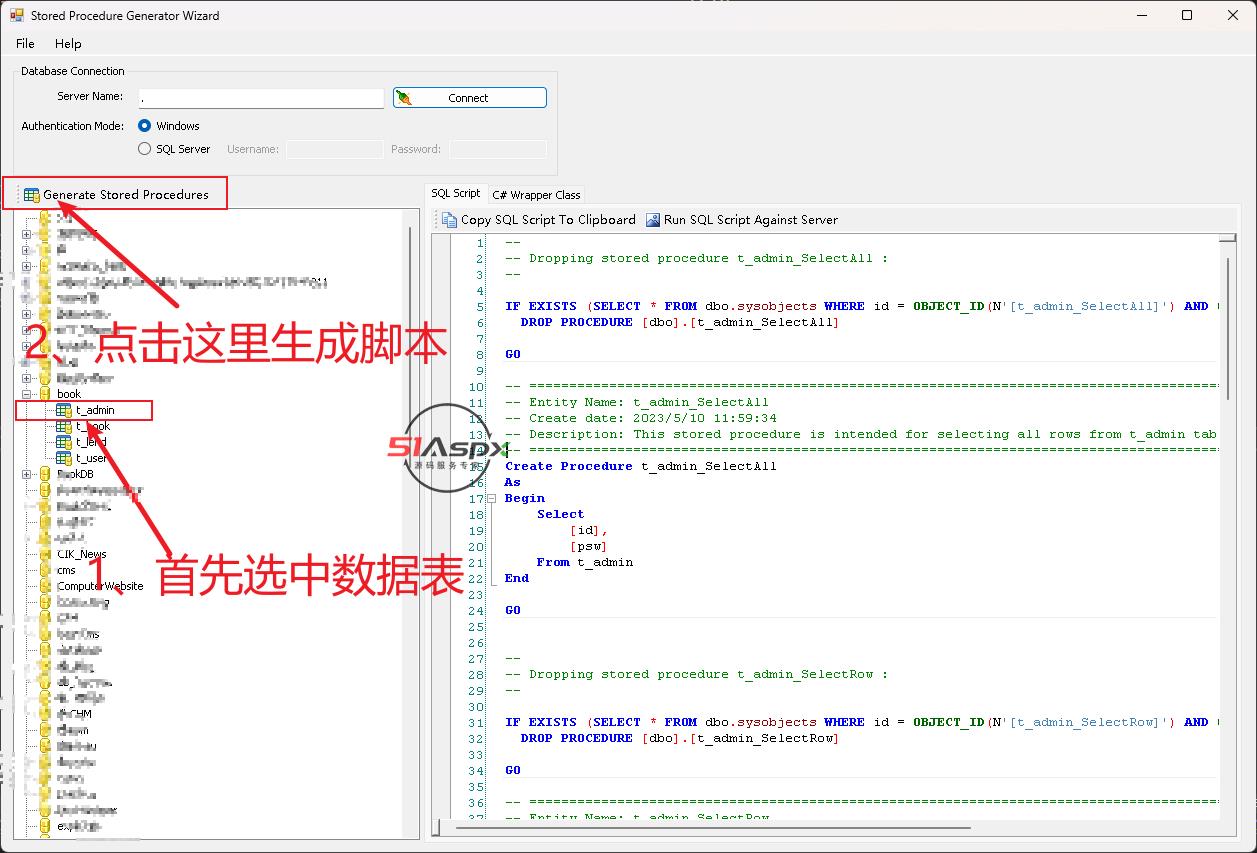Click the Generate Stored Procedures table icon

coord(31,195)
